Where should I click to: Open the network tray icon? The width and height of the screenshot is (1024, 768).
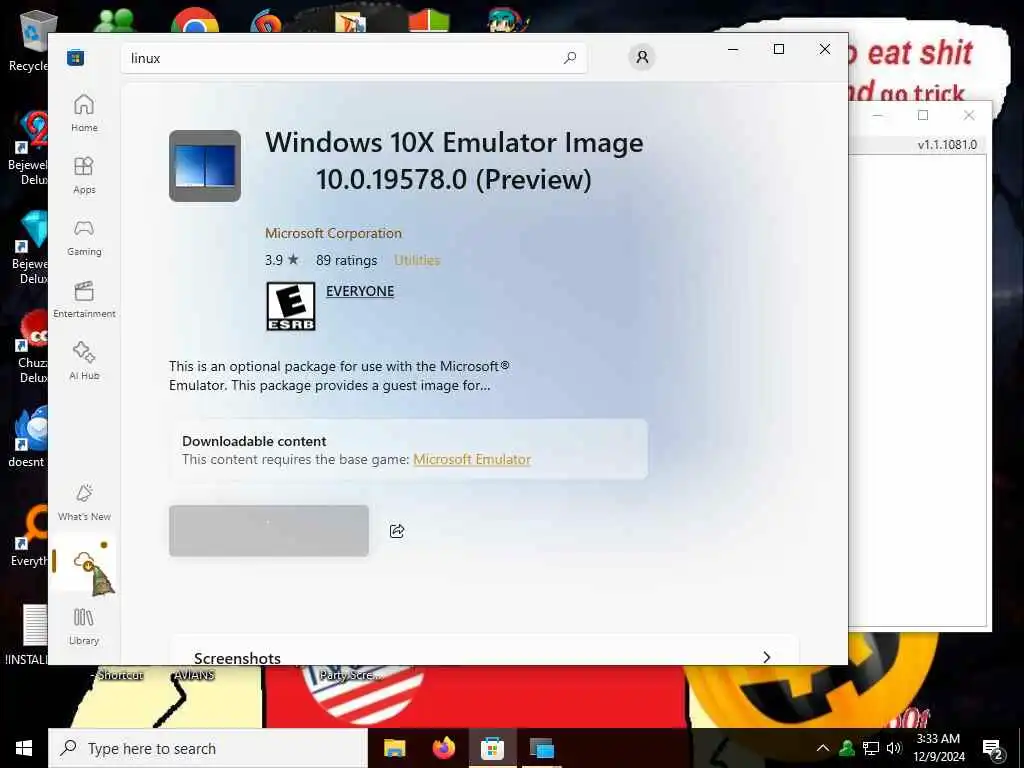tap(871, 748)
